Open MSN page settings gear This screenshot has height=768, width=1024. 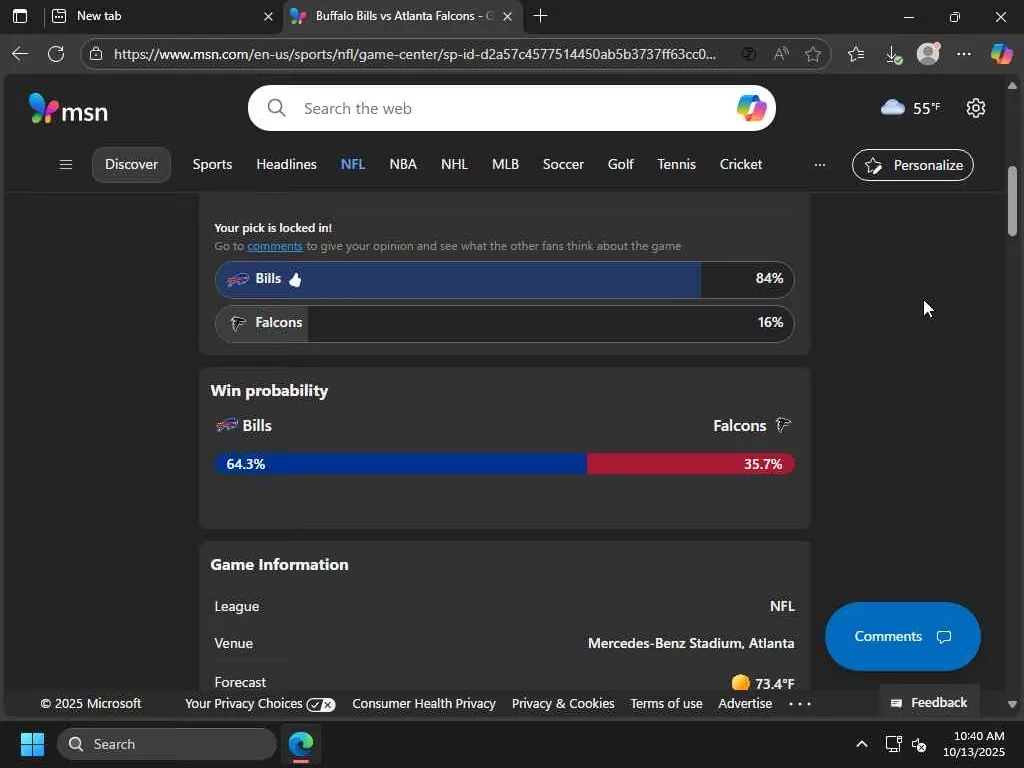coord(976,108)
